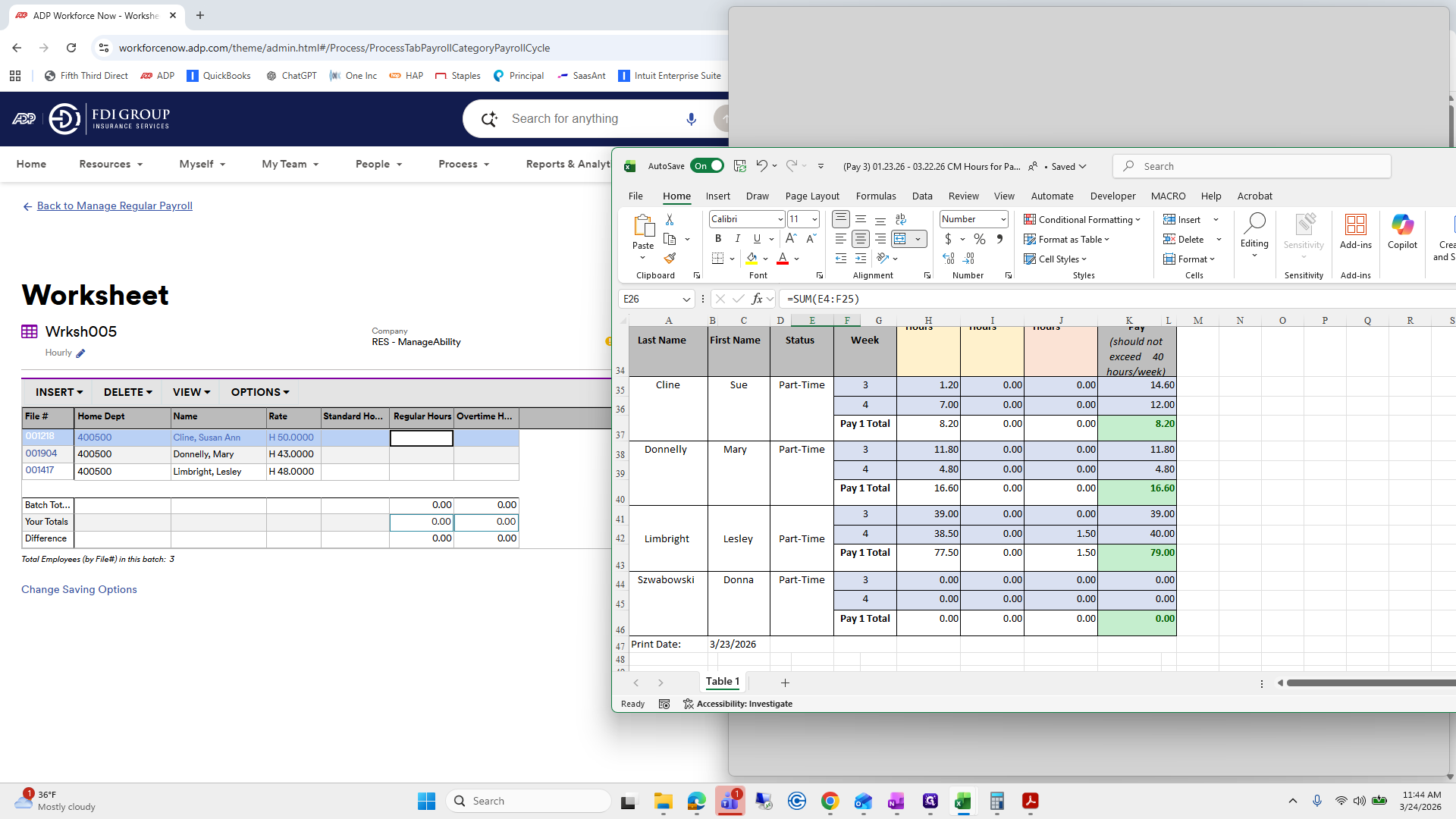Click the pencil icon next to Hourly
This screenshot has width=1456, height=819.
(80, 353)
